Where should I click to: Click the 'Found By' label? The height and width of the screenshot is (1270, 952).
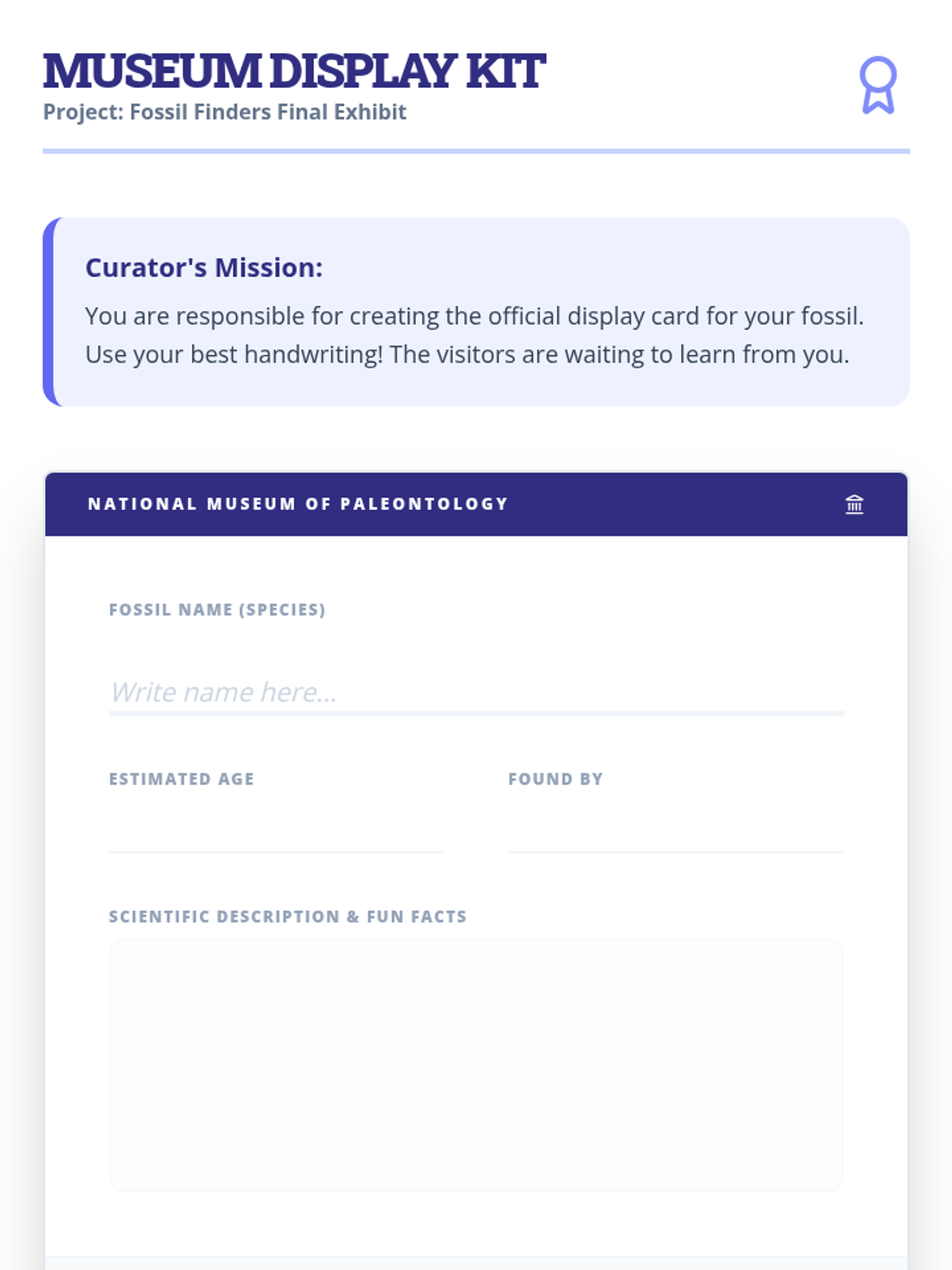pyautogui.click(x=555, y=779)
